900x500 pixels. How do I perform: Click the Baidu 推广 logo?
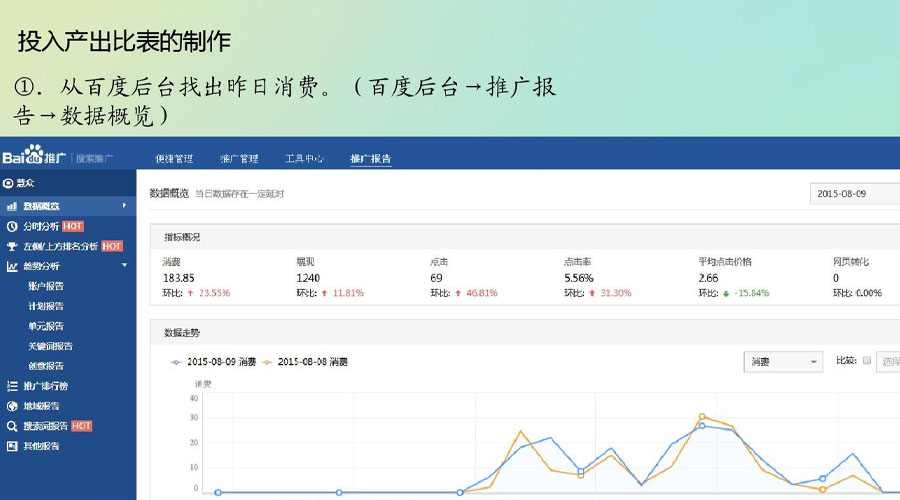point(35,158)
